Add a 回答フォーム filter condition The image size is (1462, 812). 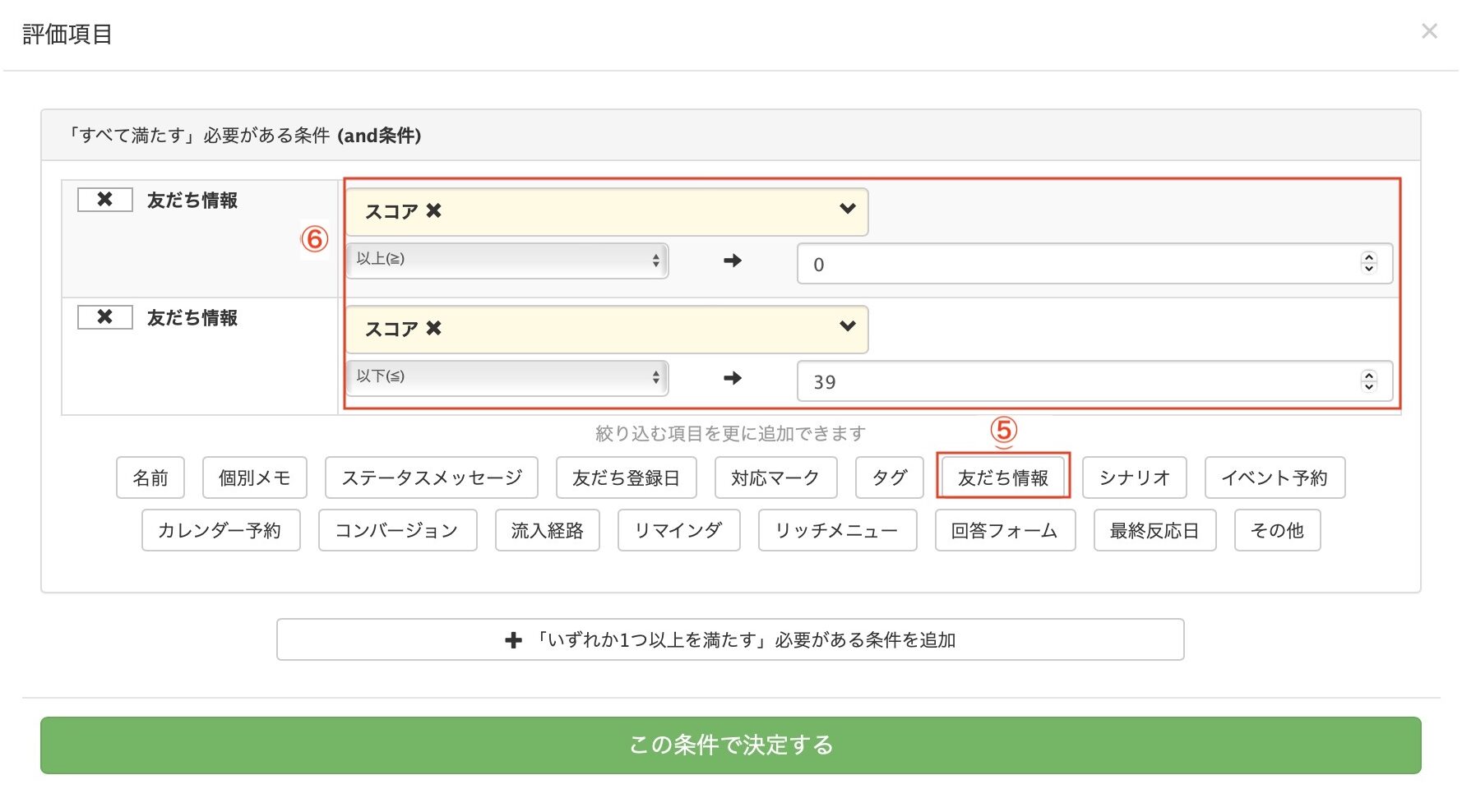(x=1004, y=530)
